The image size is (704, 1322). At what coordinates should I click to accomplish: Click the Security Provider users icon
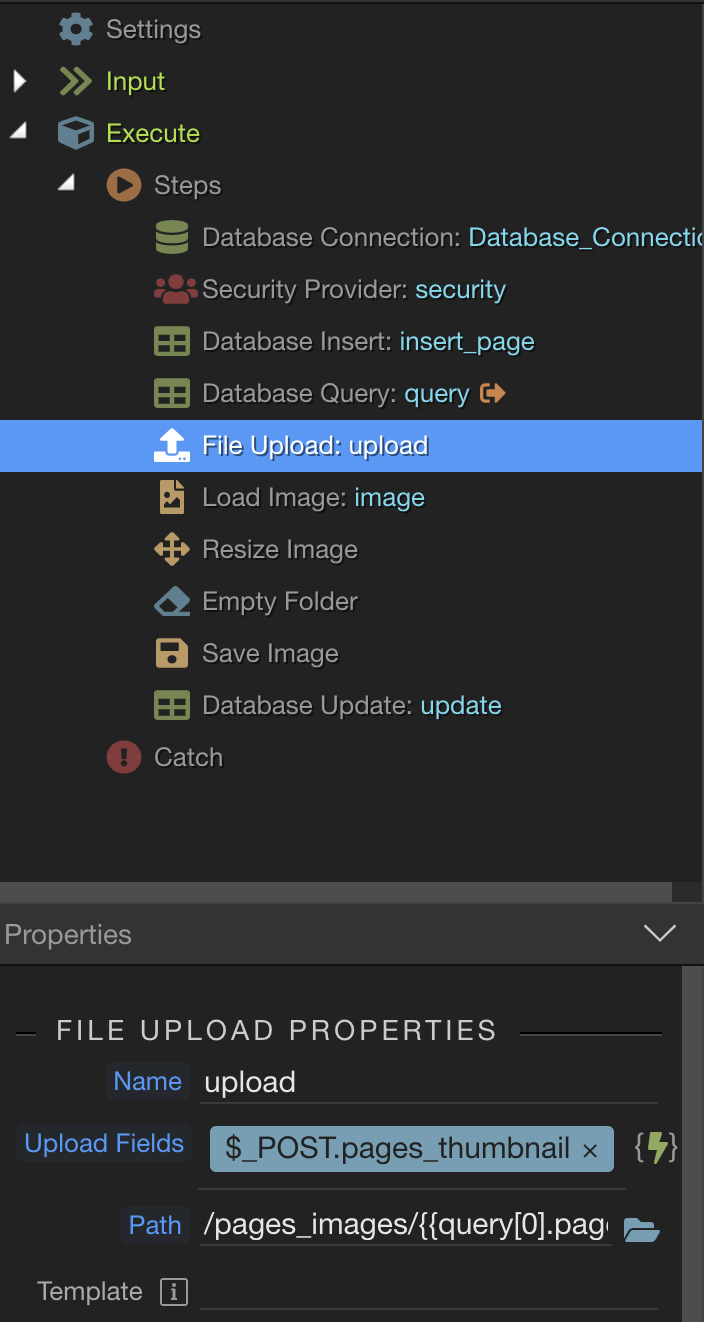[176, 289]
